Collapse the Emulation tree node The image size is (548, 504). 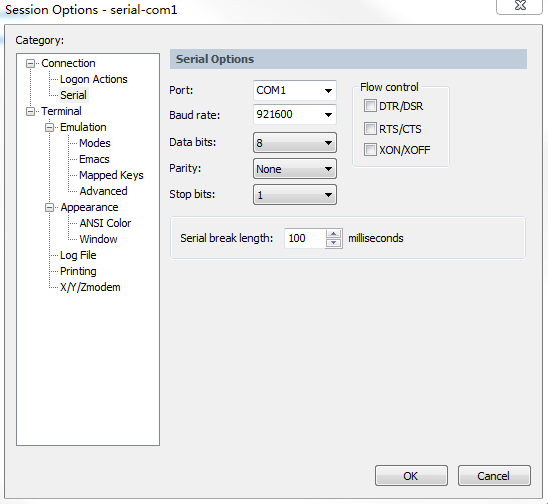(49, 128)
